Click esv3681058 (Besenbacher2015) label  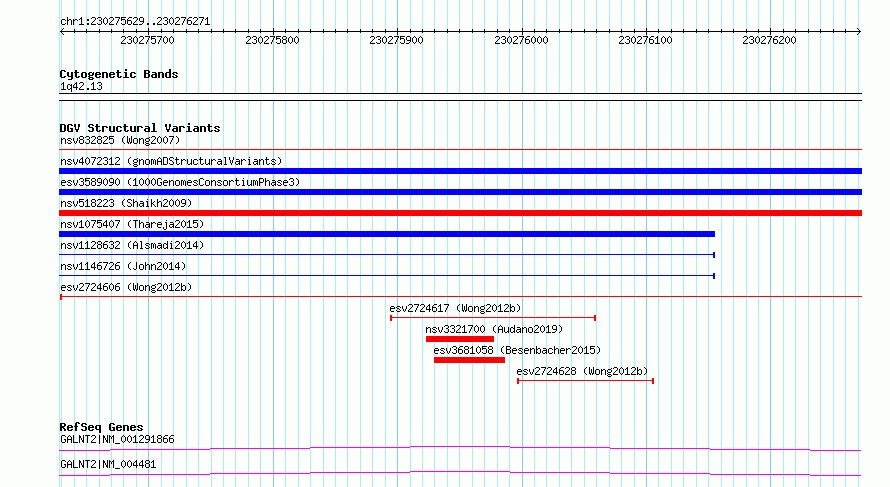pyautogui.click(x=517, y=350)
